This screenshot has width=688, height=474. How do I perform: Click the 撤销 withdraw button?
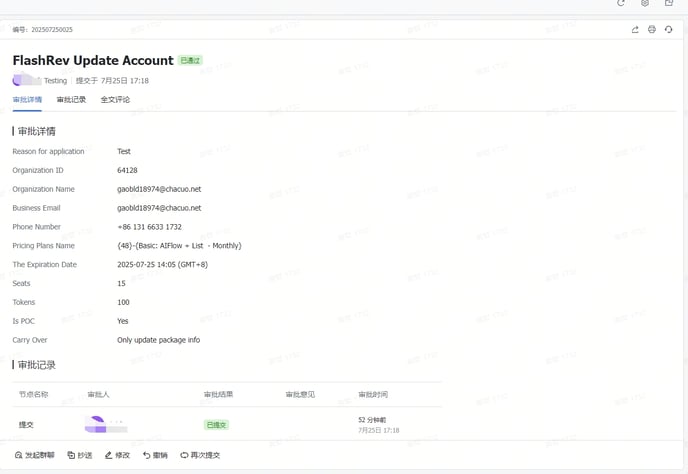(x=155, y=455)
